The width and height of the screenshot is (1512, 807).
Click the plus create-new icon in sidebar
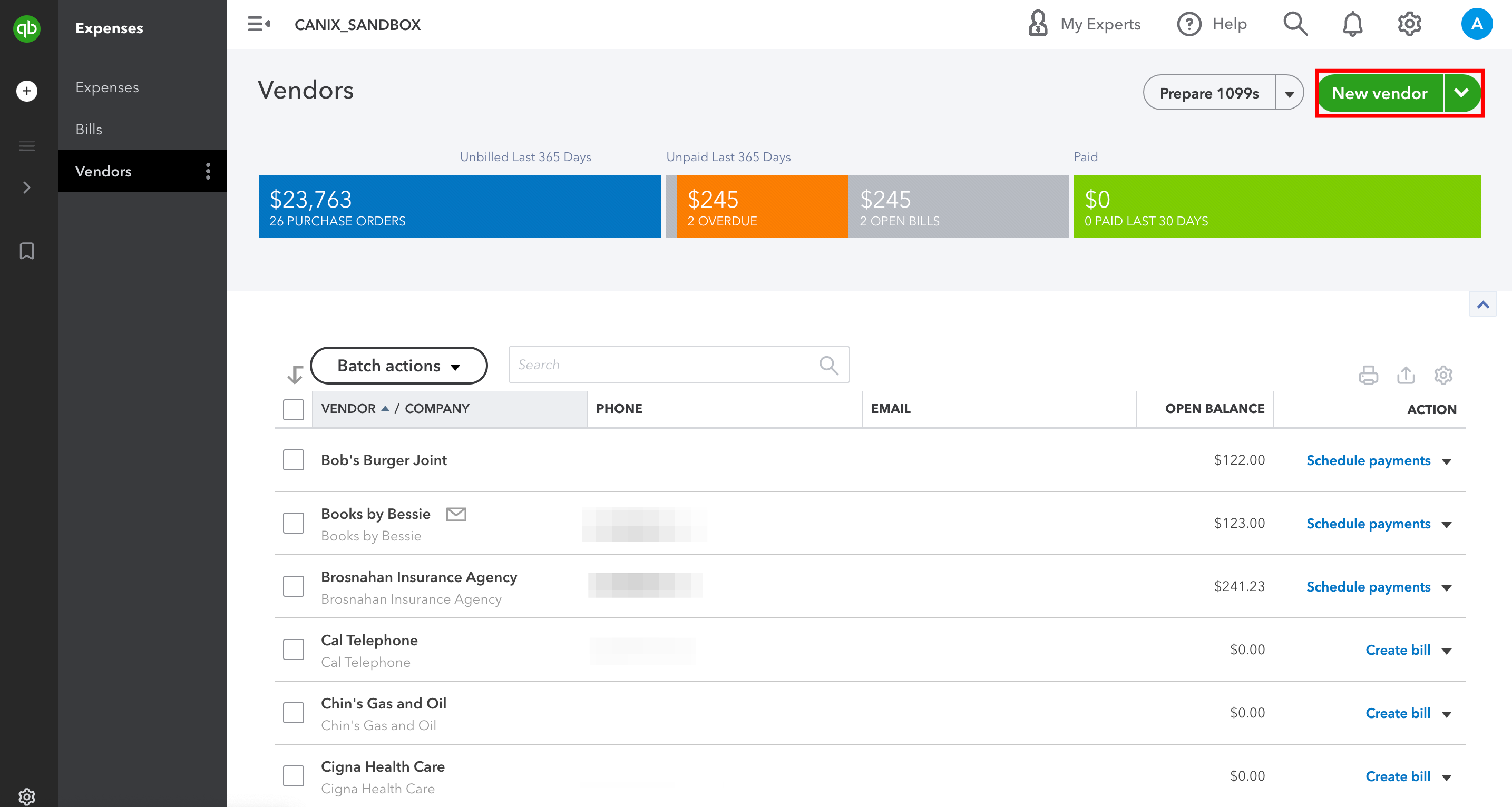click(x=26, y=91)
